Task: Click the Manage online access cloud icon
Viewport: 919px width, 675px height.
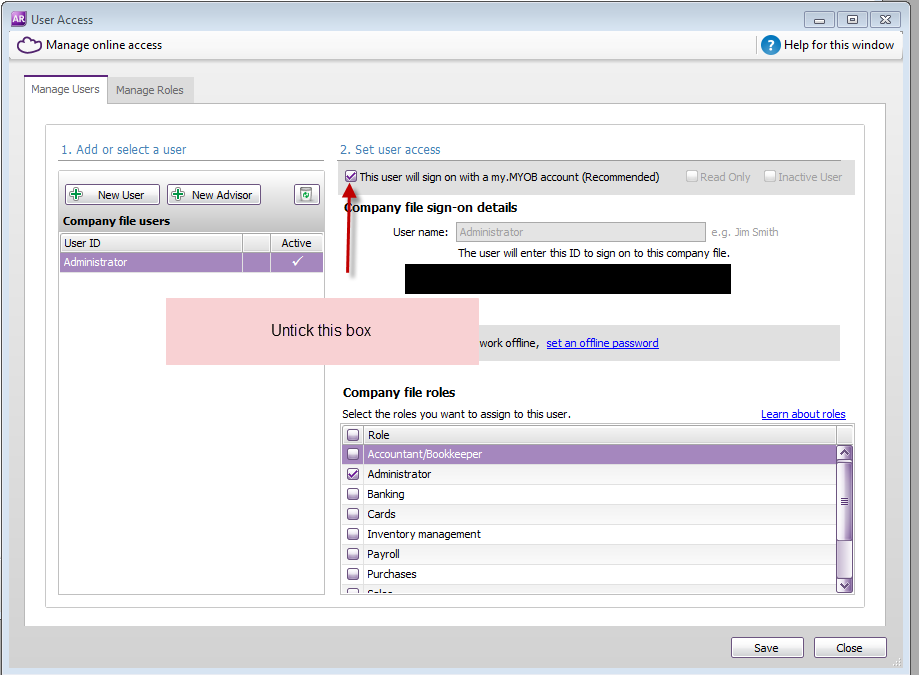Action: pyautogui.click(x=29, y=45)
